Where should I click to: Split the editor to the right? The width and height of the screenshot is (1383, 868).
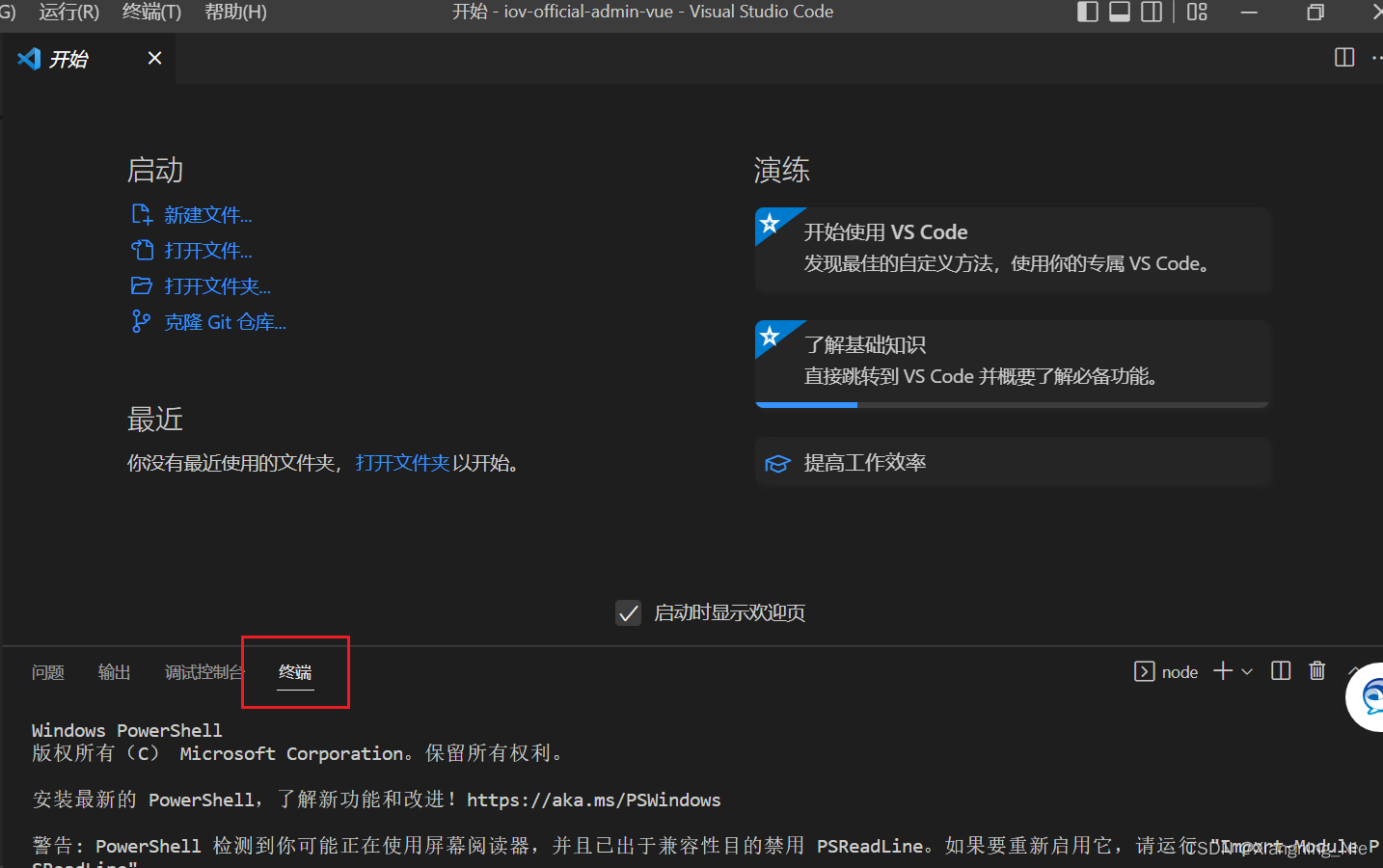coord(1344,58)
